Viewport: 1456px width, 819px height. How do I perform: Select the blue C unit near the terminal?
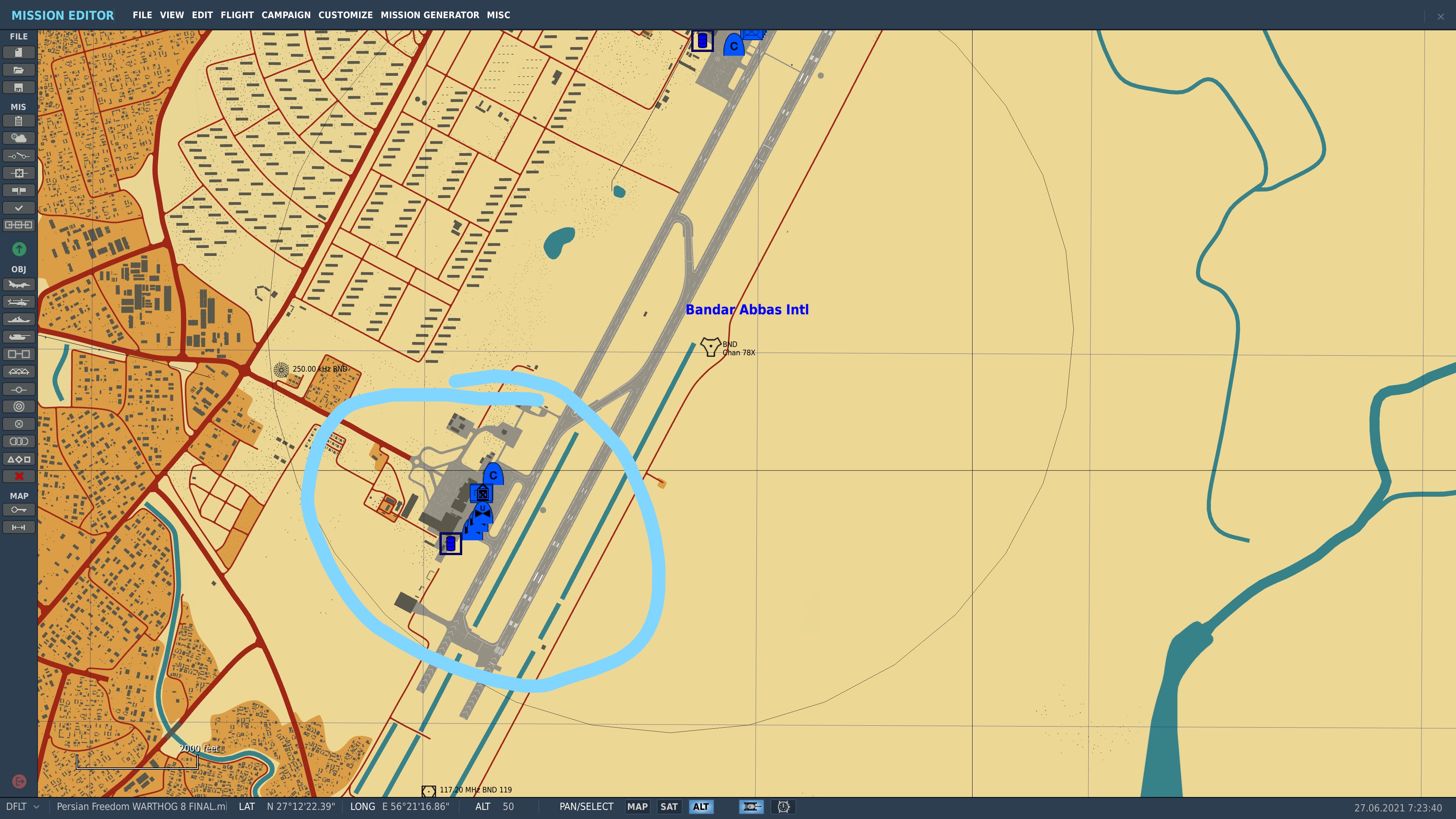(493, 474)
